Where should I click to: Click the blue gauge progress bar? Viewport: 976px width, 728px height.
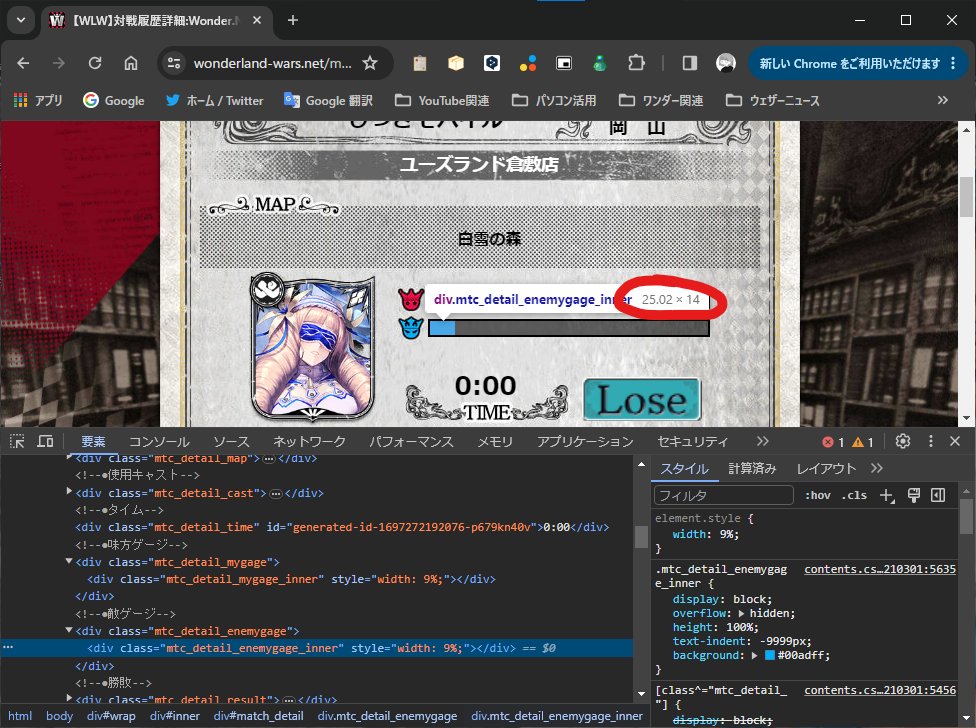(x=569, y=328)
